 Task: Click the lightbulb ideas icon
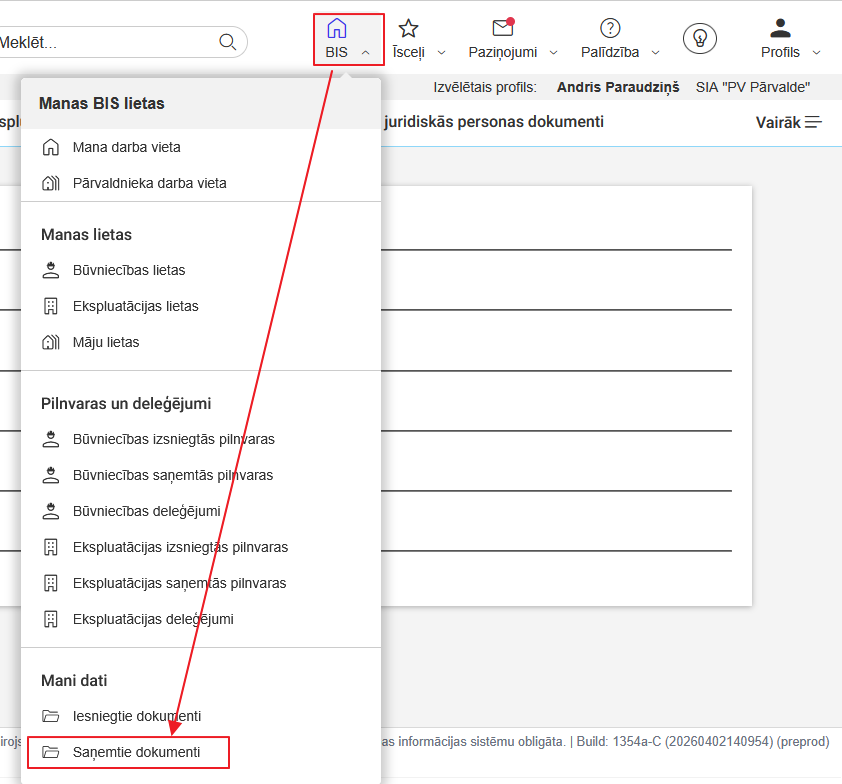click(x=700, y=38)
